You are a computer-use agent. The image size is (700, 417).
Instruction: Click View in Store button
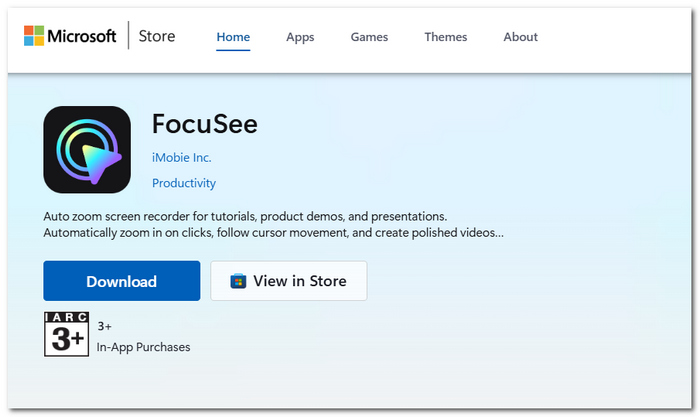[x=289, y=281]
